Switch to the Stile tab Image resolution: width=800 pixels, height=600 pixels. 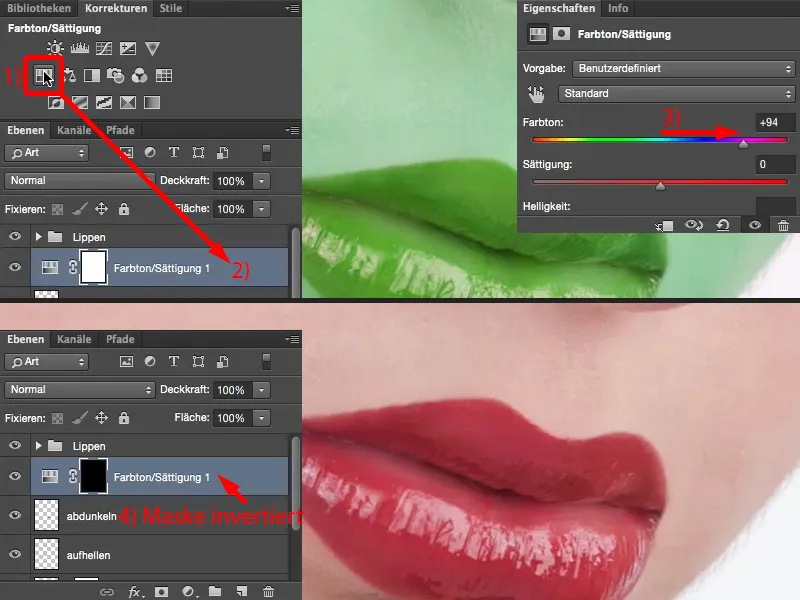tap(170, 8)
